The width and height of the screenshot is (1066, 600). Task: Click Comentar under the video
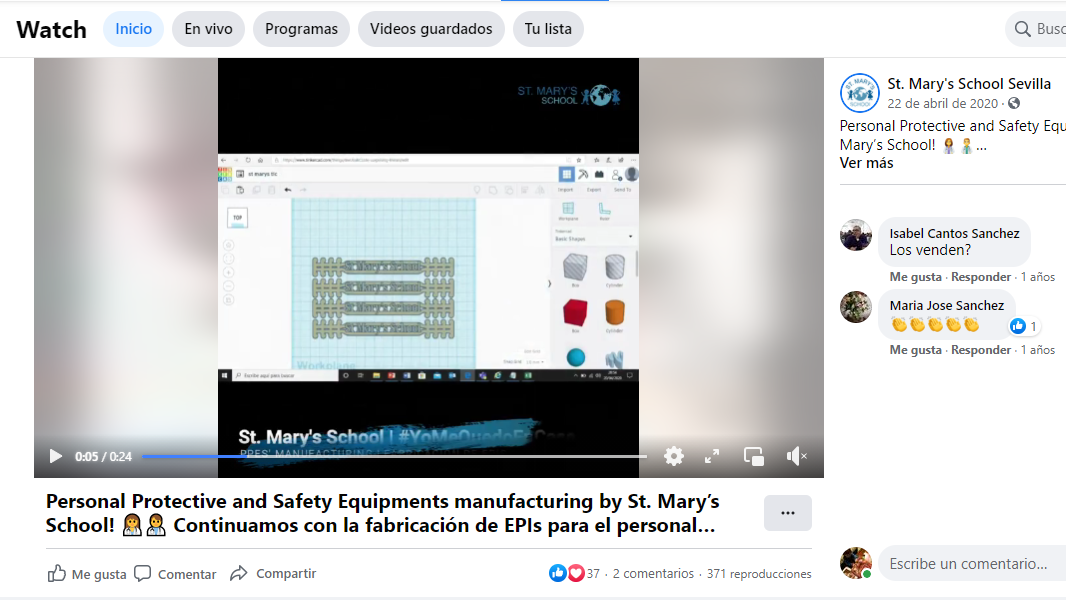tap(175, 573)
